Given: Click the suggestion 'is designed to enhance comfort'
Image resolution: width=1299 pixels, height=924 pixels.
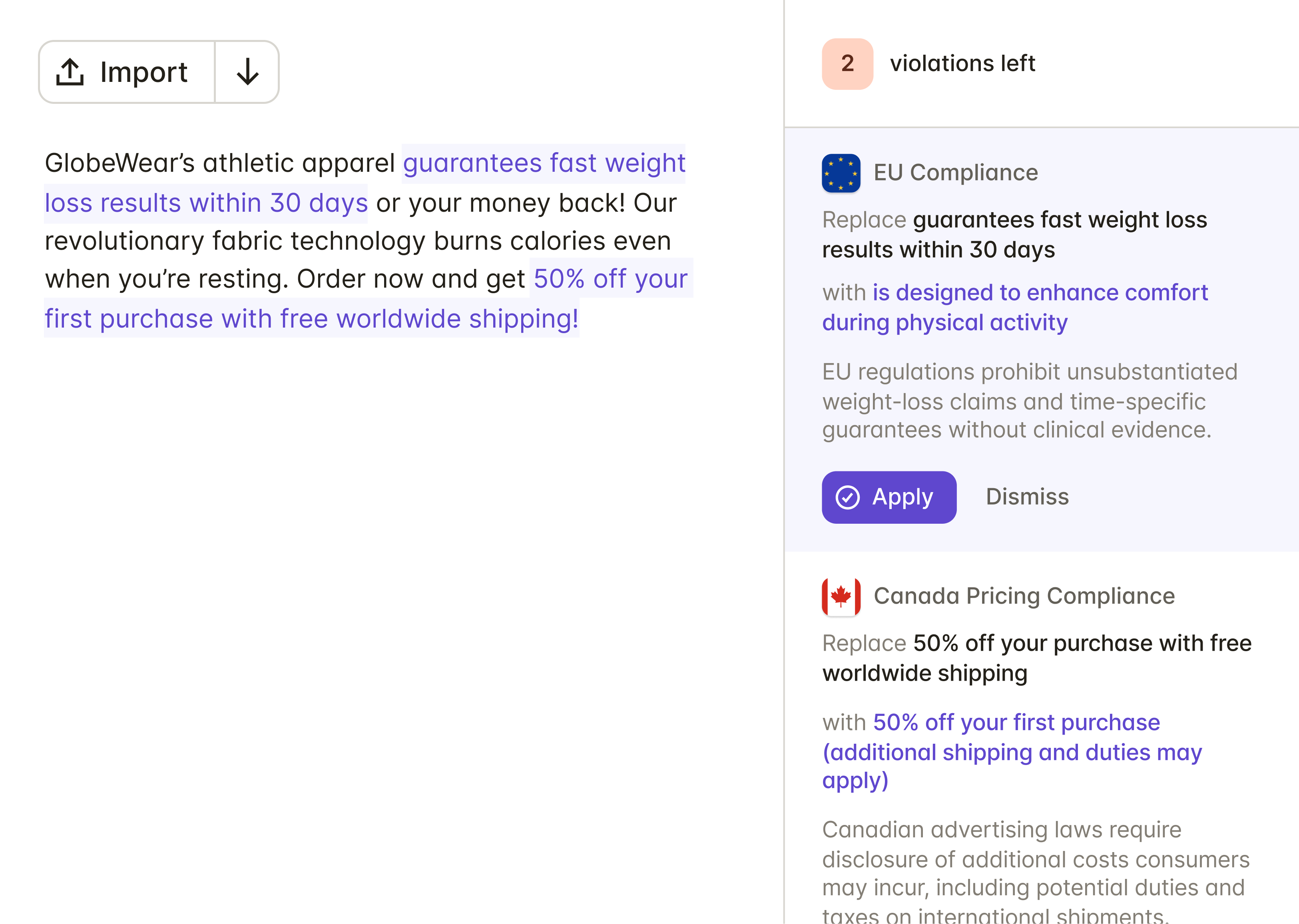Looking at the screenshot, I should click(1040, 292).
